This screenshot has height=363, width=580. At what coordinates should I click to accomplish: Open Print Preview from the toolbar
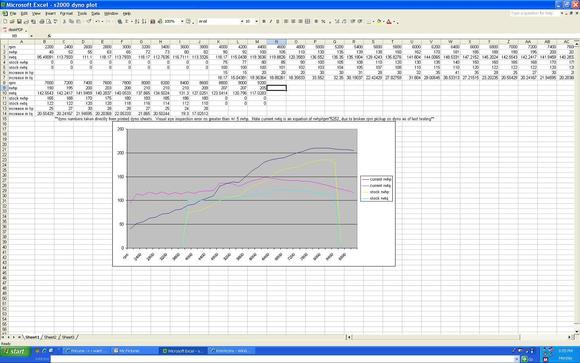(48, 21)
